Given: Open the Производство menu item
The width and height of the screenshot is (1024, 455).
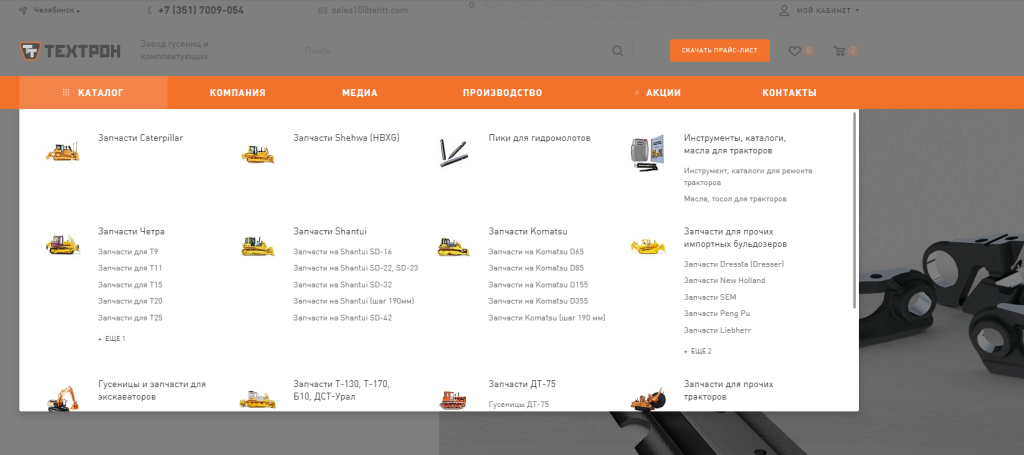Looking at the screenshot, I should 502,93.
